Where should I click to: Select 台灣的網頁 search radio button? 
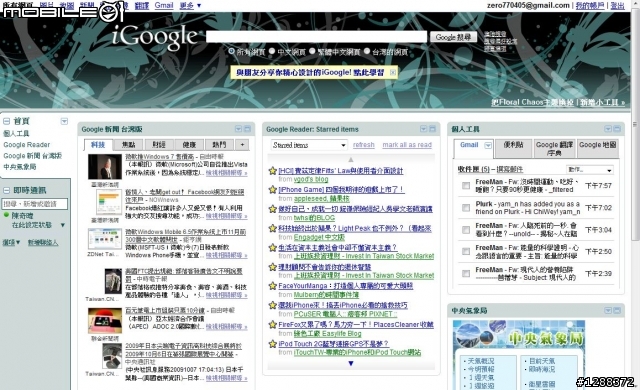pyautogui.click(x=367, y=51)
